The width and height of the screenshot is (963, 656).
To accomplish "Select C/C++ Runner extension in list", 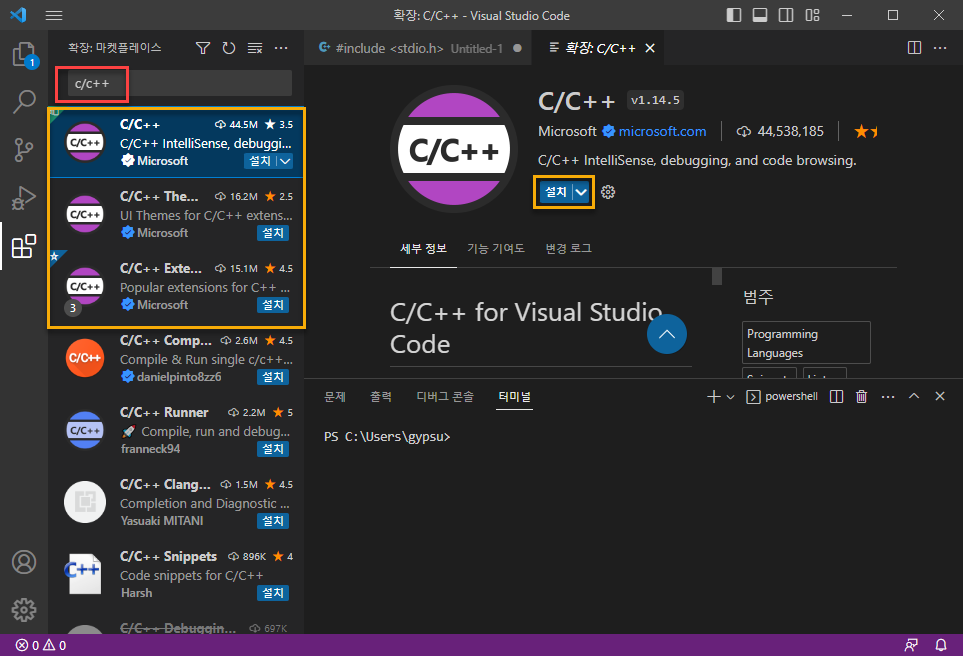I will [x=176, y=430].
